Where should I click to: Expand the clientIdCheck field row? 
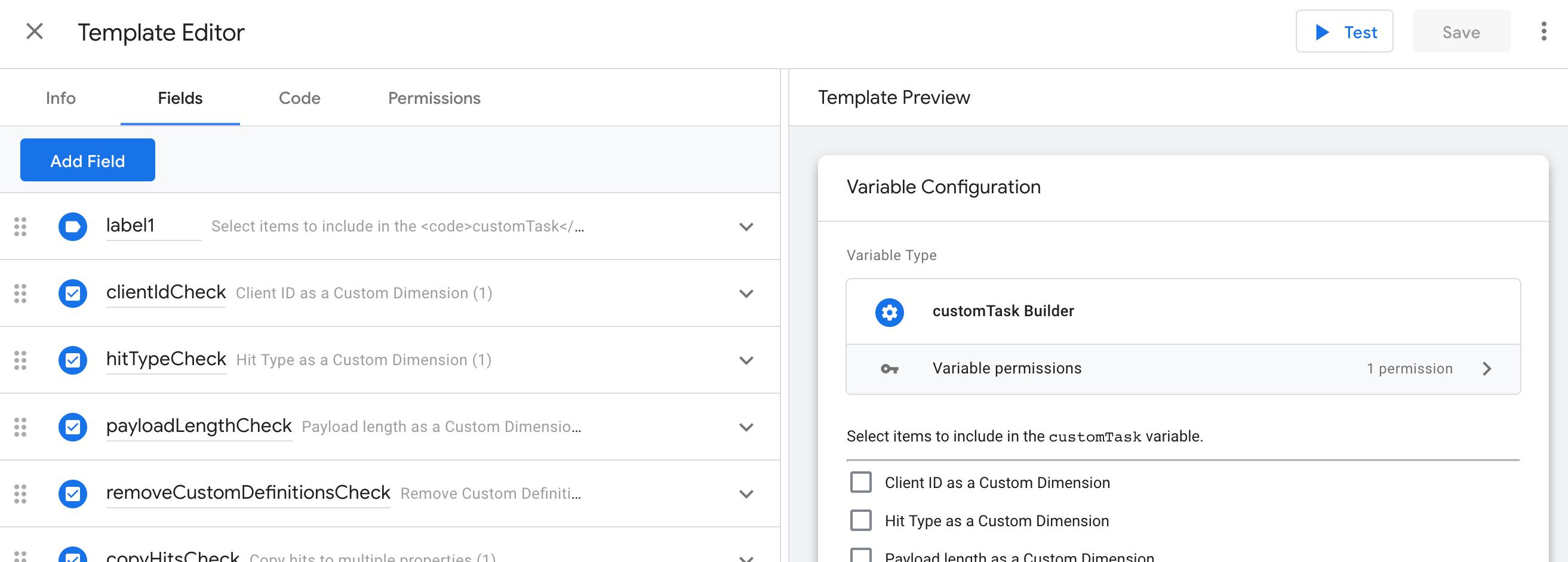pos(746,294)
